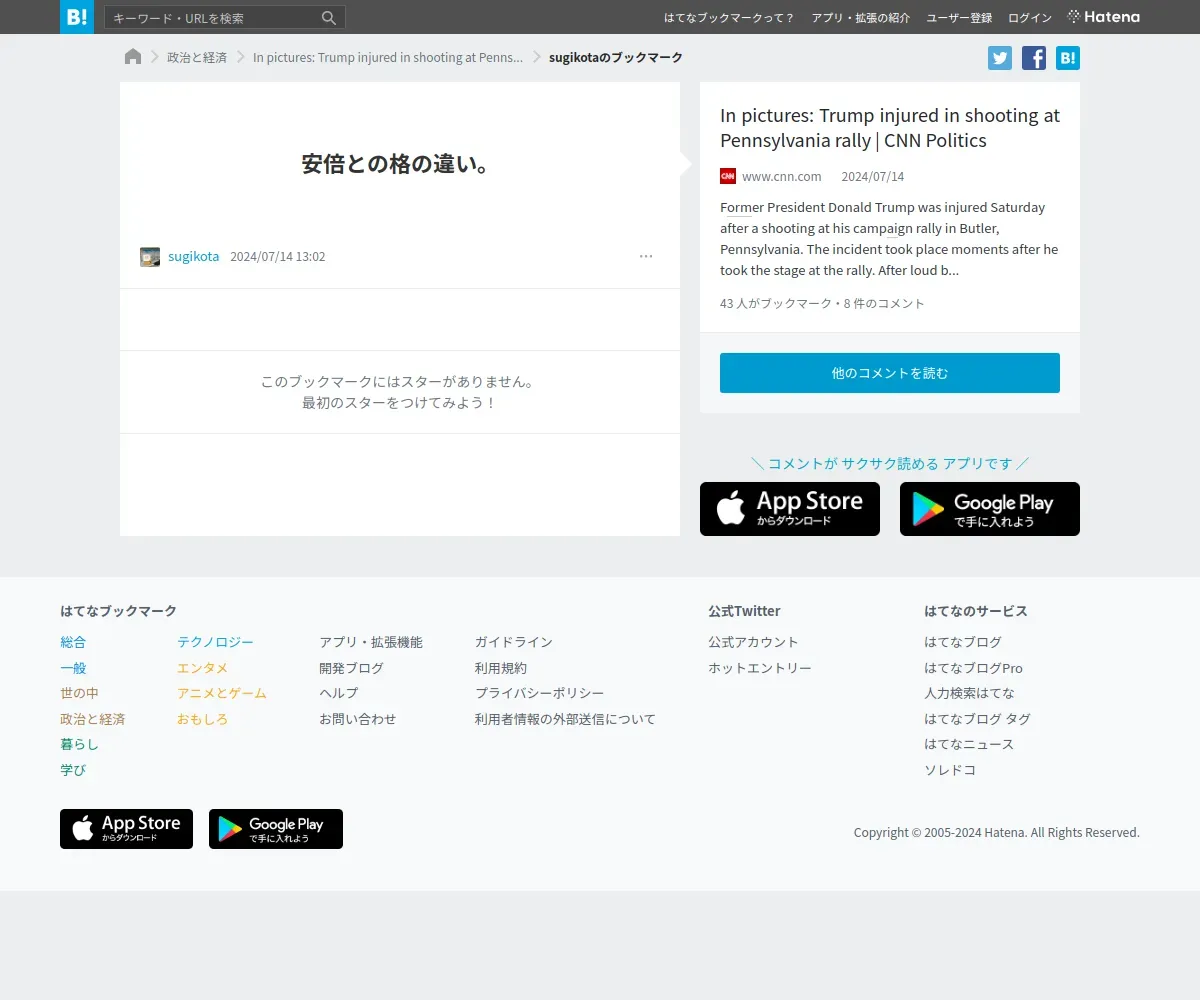Open はてなブログPro service link
Viewport: 1200px width, 1000px height.
pos(973,668)
